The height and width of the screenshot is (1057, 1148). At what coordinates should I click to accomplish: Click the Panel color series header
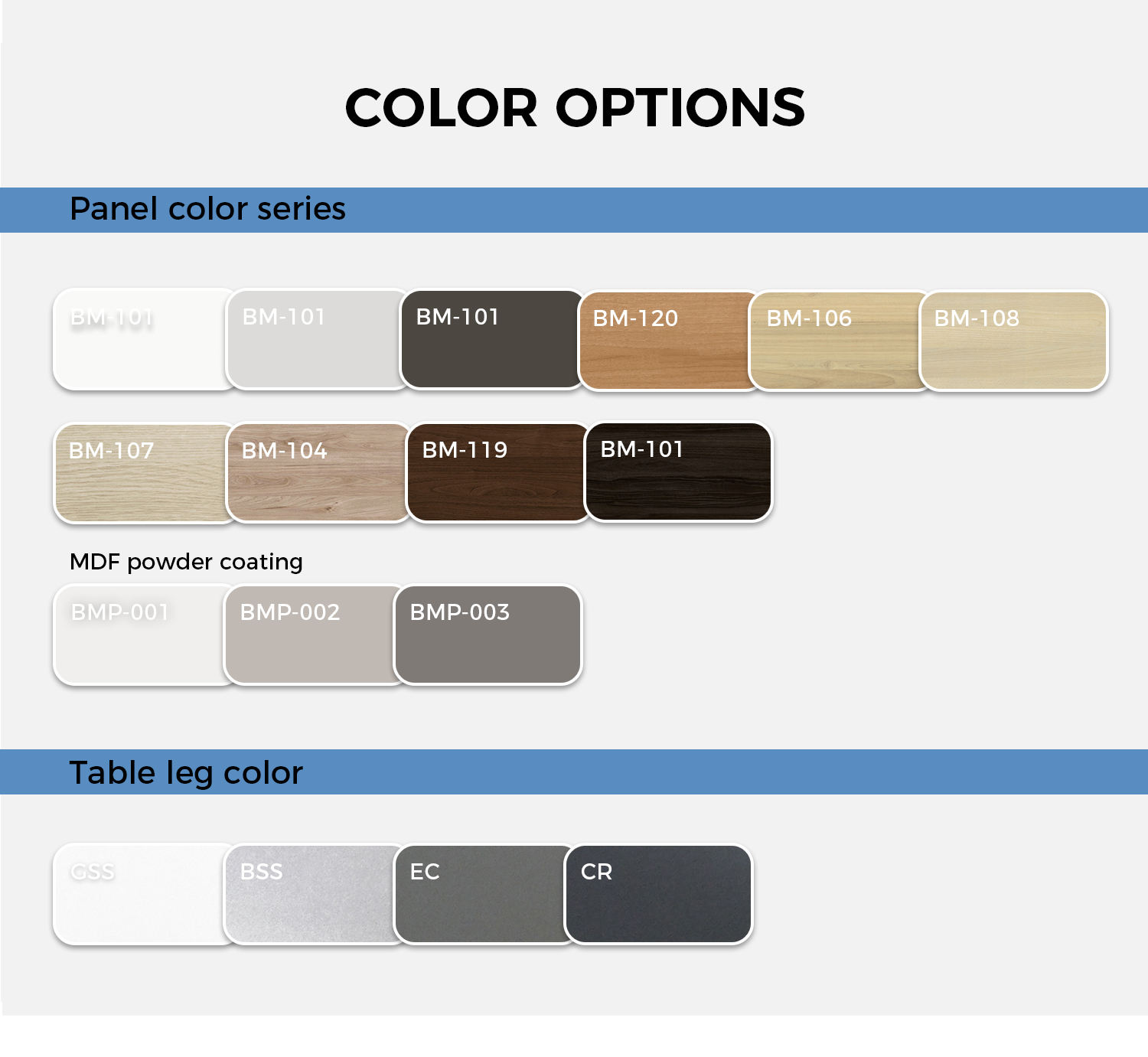click(207, 209)
